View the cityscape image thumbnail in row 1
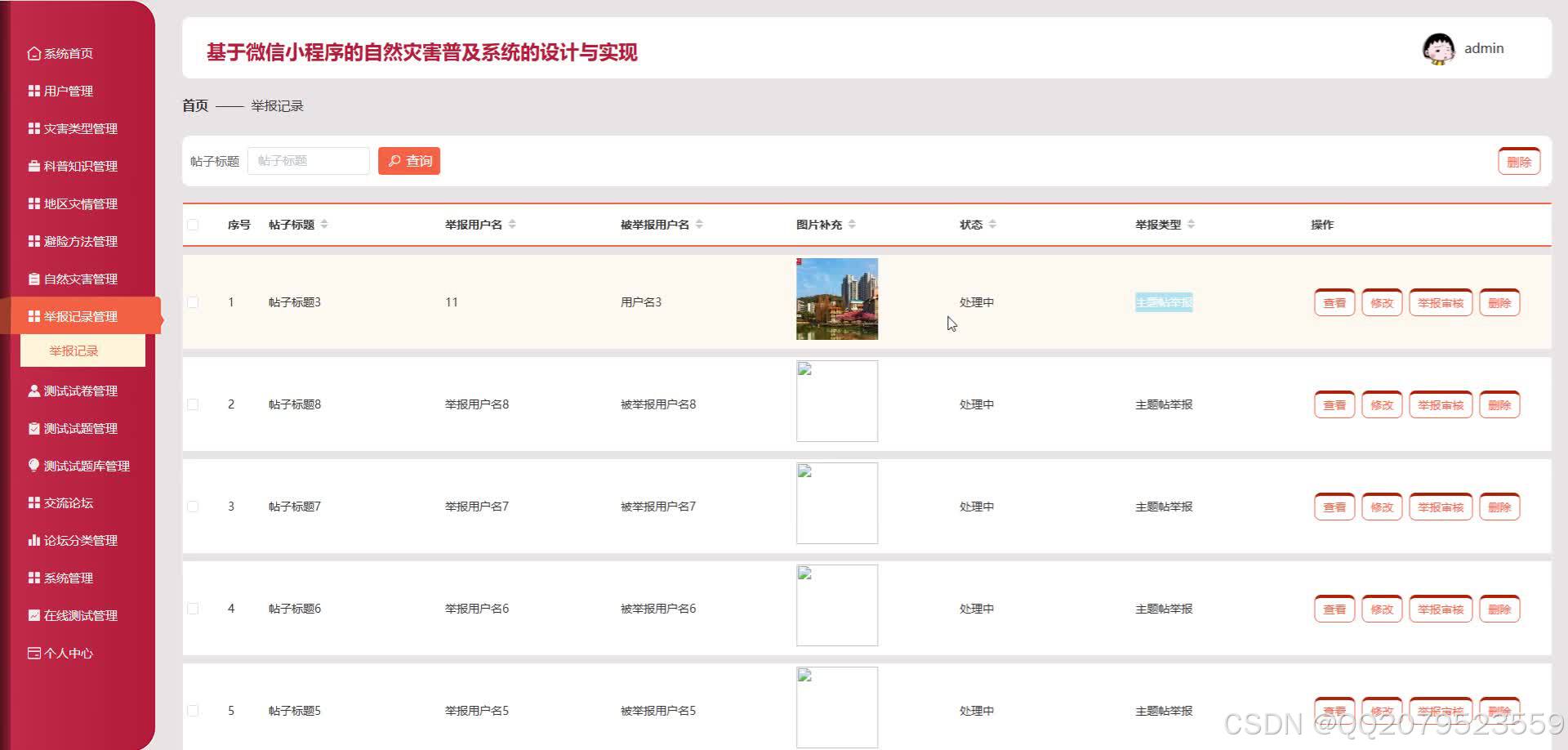The image size is (1568, 750). pyautogui.click(x=836, y=298)
